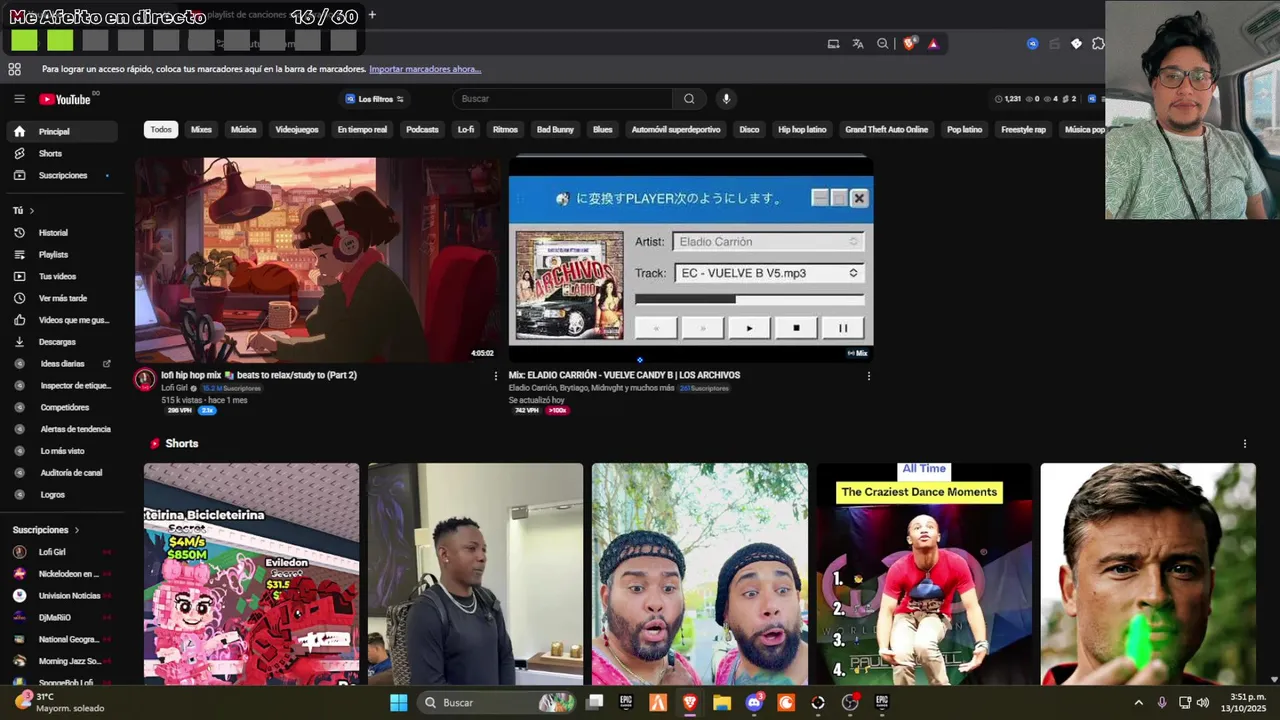Select the Música filter chip

[244, 130]
